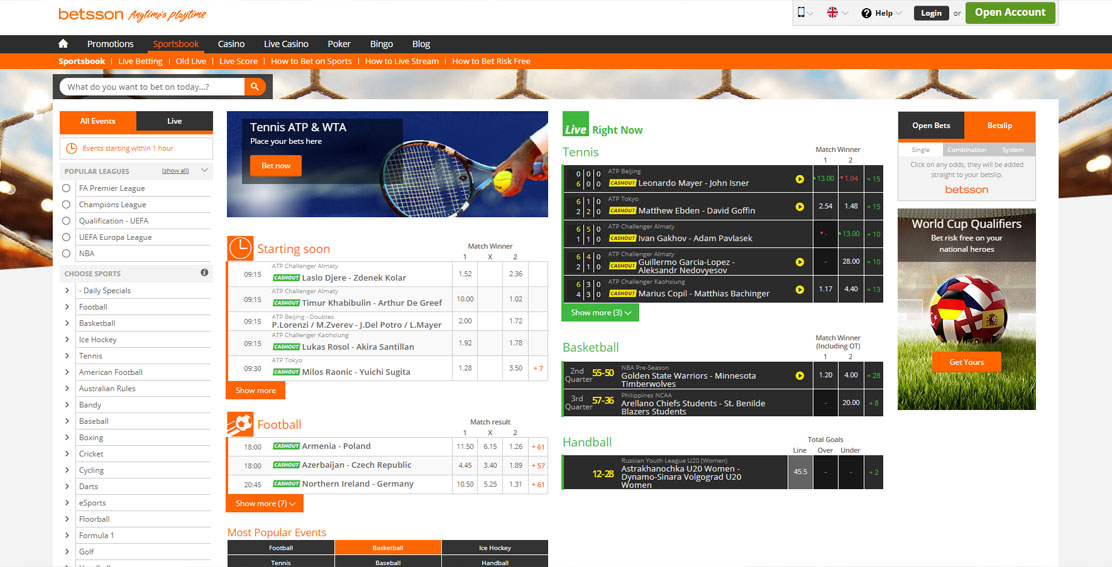Select the FA Premier League radio button
This screenshot has width=1112, height=567.
pyautogui.click(x=67, y=188)
